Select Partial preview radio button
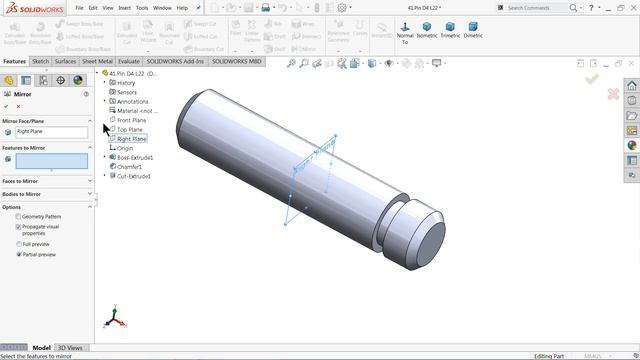This screenshot has width=640, height=360. [x=19, y=254]
